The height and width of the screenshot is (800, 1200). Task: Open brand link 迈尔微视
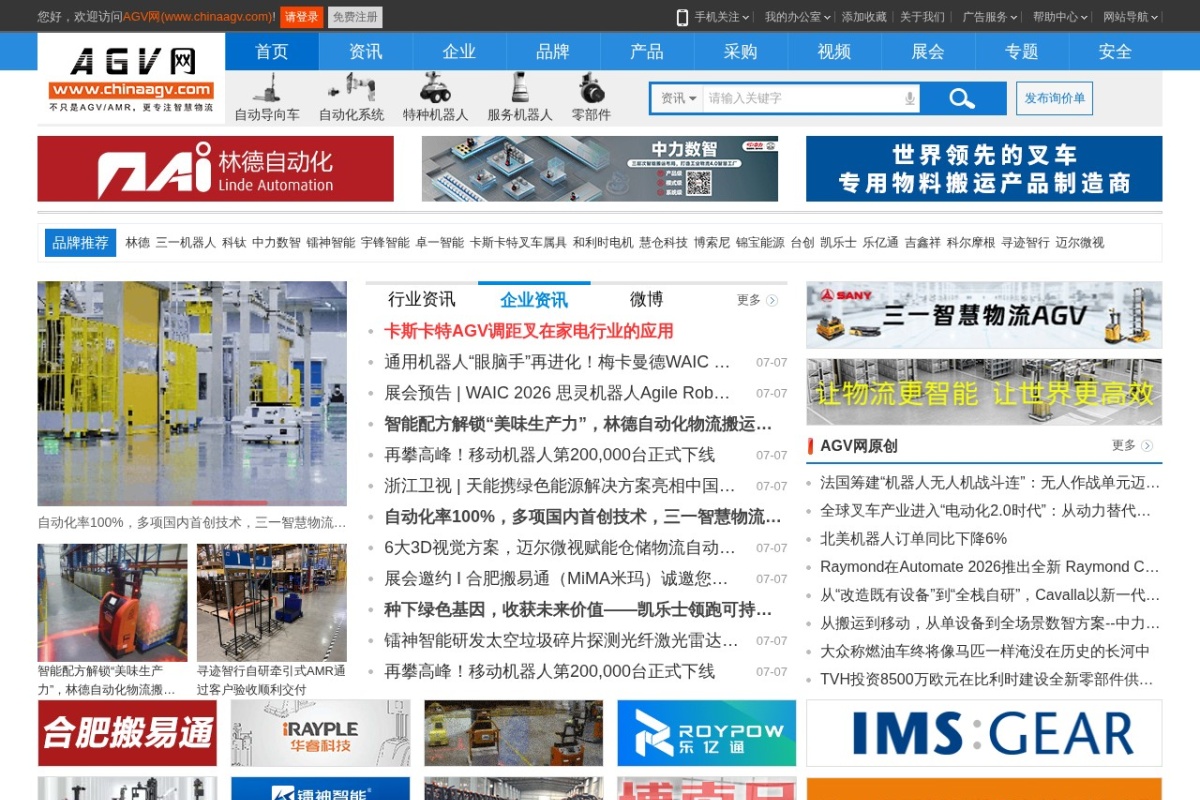pos(1080,243)
